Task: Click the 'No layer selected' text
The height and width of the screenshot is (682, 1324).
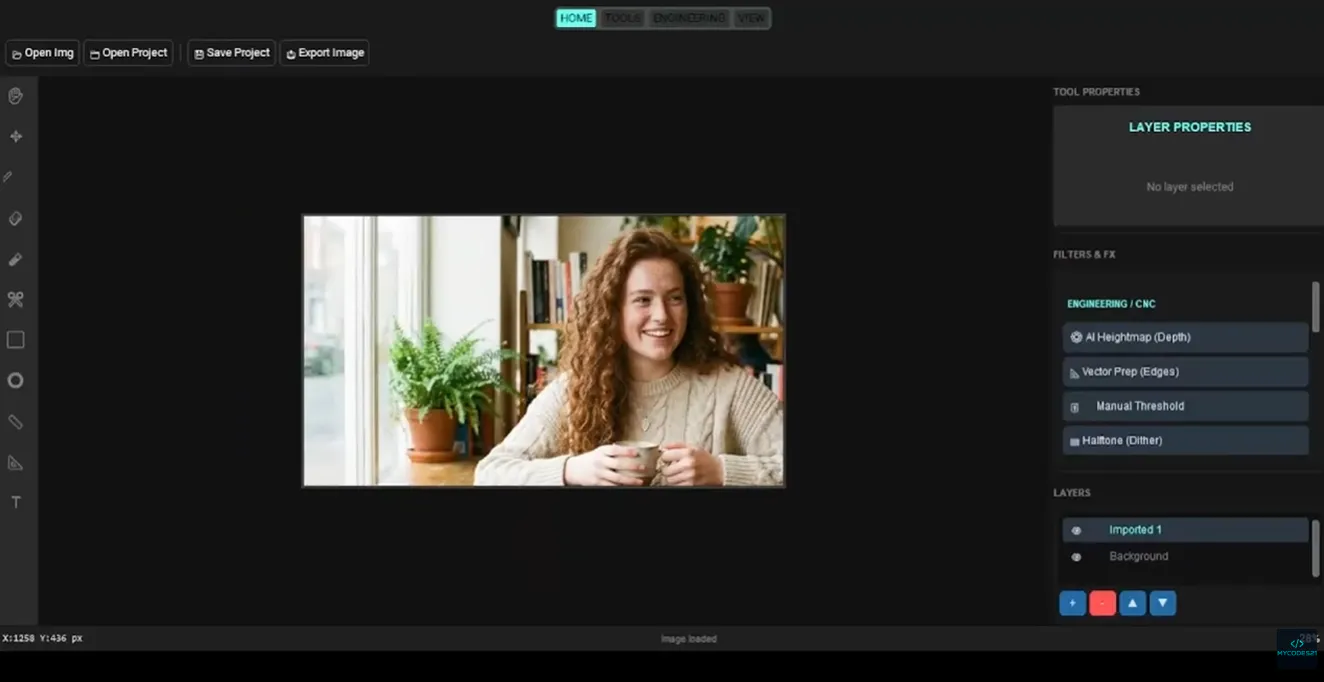Action: (1190, 187)
